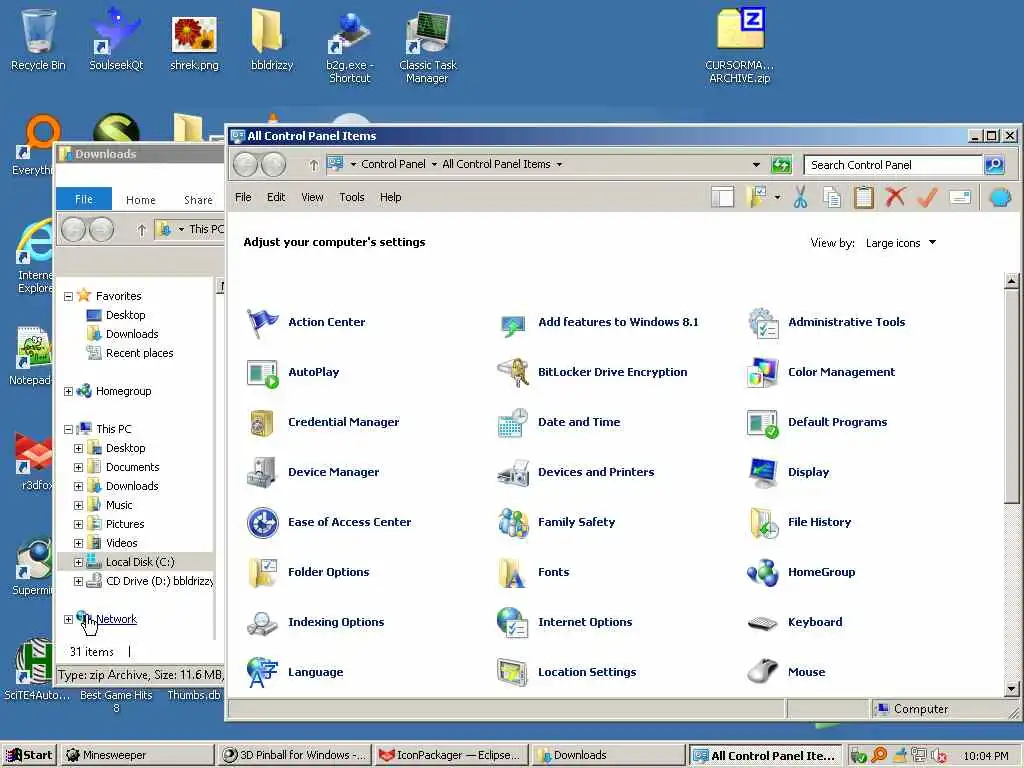
Task: Open the Control Panel breadcrumb arrow
Action: 434,165
